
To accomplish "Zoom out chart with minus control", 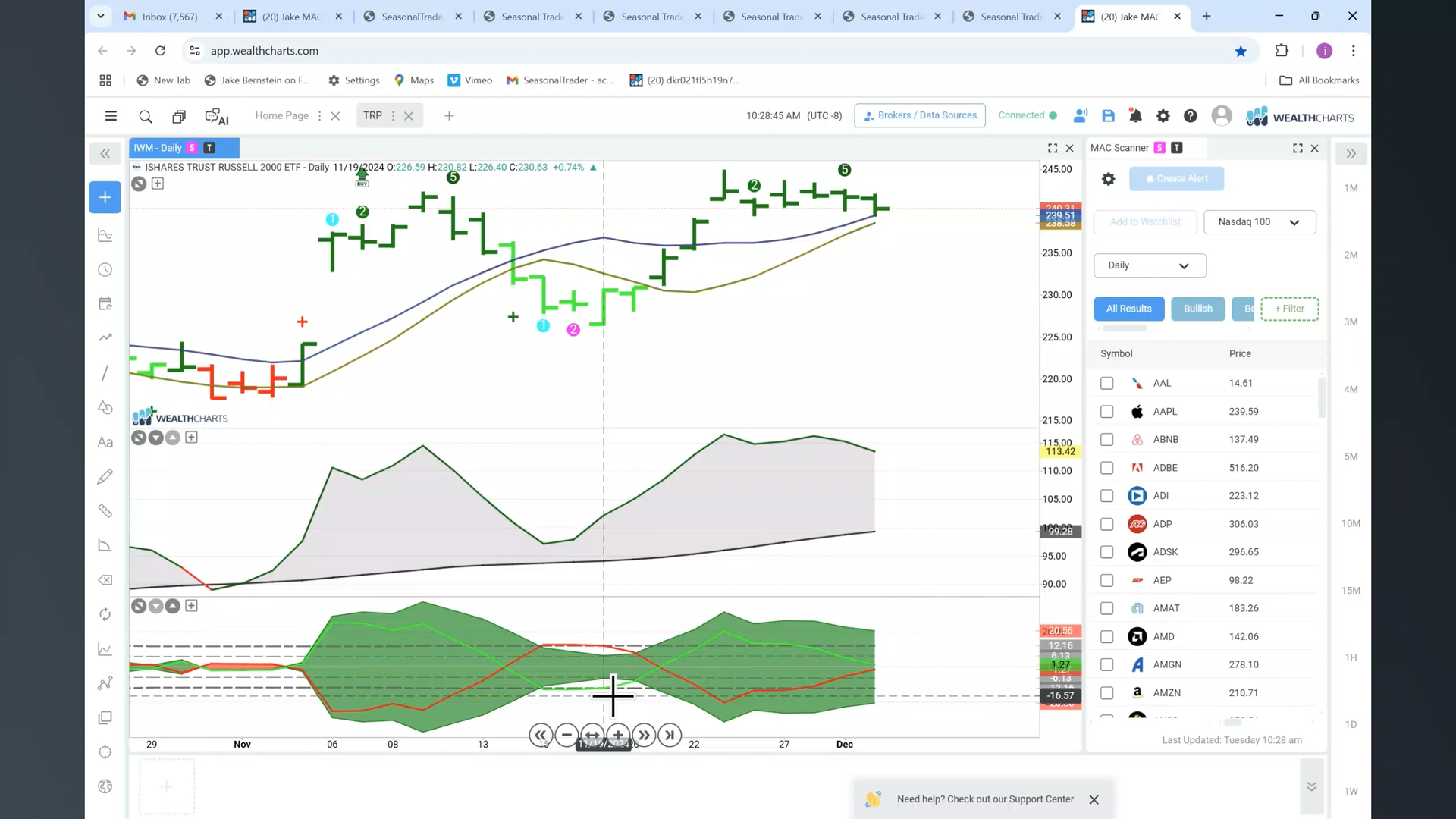I will point(566,735).
